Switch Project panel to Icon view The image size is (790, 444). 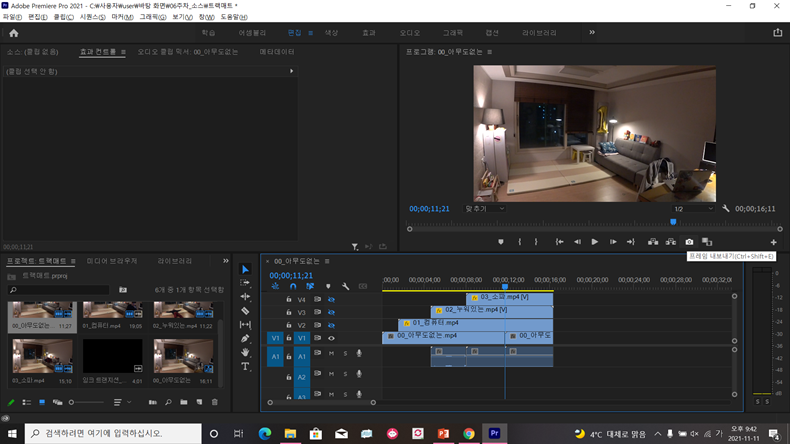click(42, 402)
